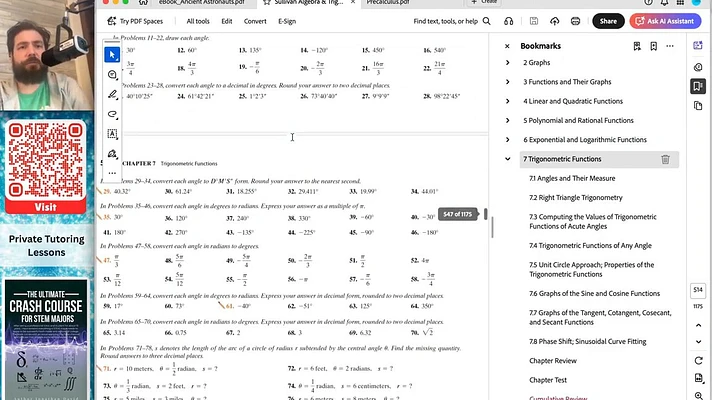Open page display options icon
This screenshot has width=712, height=400.
[698, 378]
